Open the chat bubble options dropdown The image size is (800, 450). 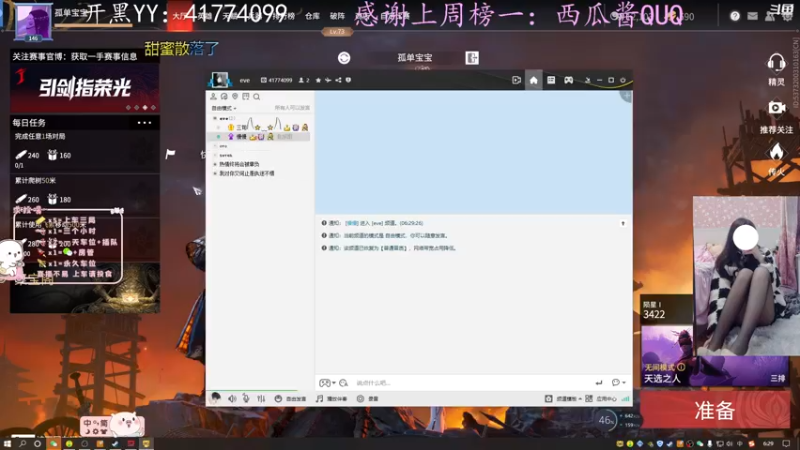pos(618,383)
